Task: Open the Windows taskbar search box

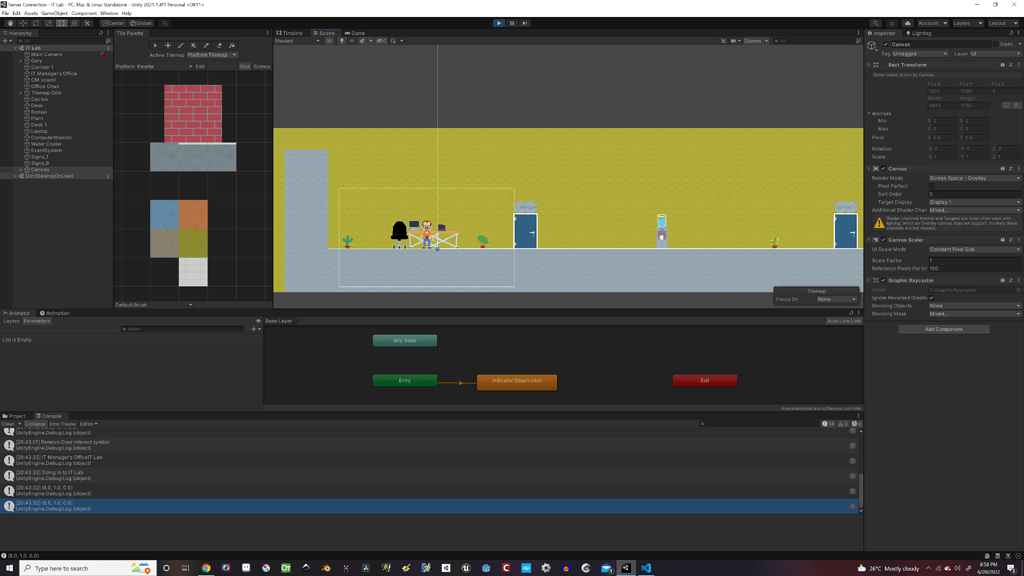Action: click(88, 568)
